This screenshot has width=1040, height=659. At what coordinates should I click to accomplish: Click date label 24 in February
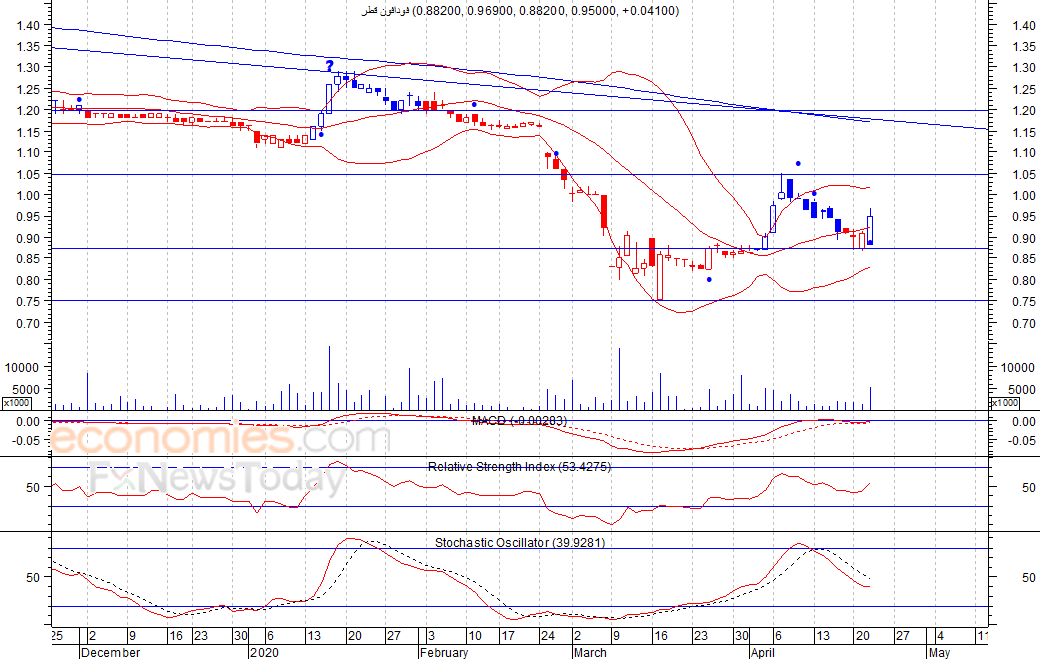click(x=547, y=636)
